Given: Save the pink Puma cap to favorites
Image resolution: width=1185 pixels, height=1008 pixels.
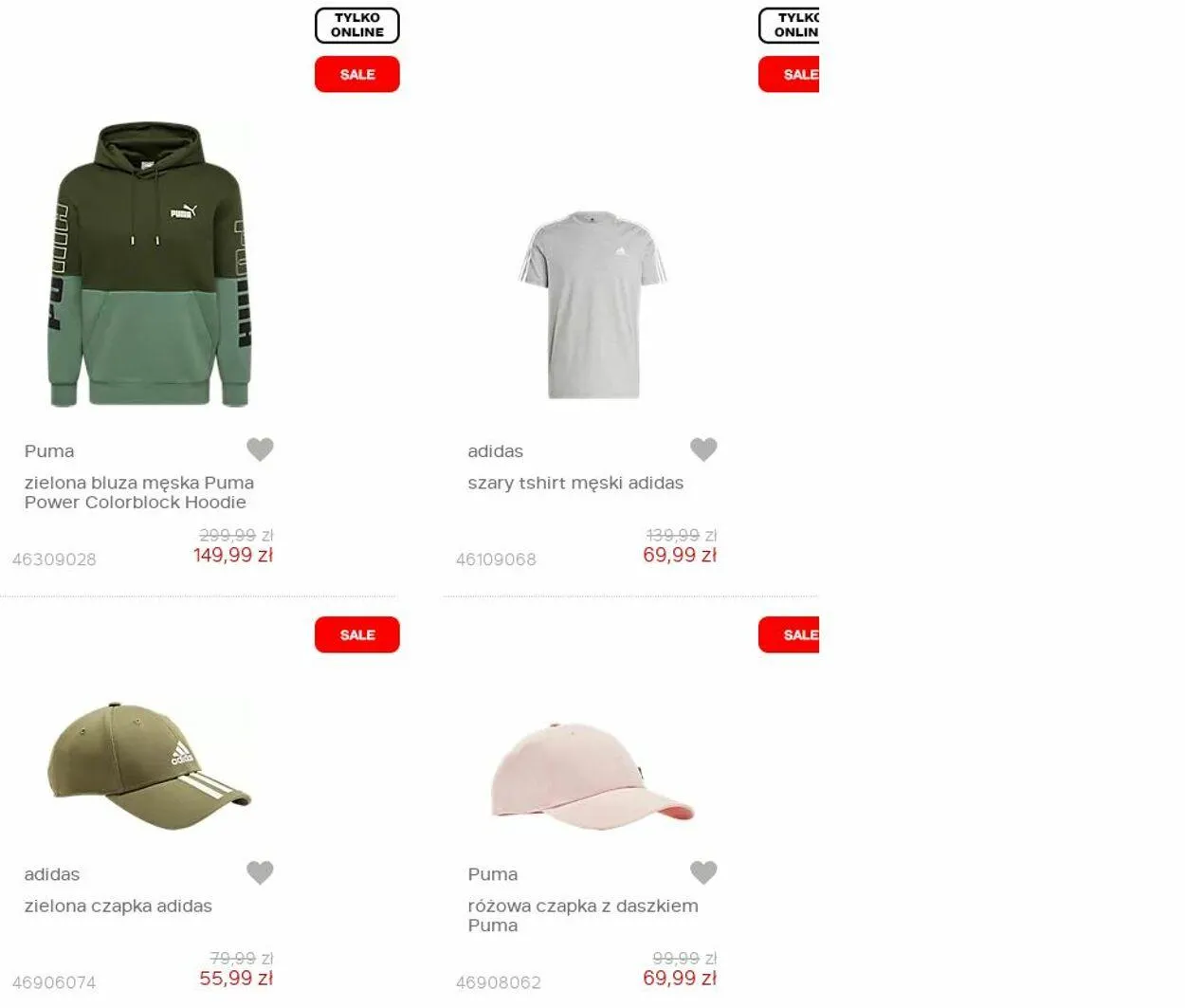Looking at the screenshot, I should click(x=703, y=872).
